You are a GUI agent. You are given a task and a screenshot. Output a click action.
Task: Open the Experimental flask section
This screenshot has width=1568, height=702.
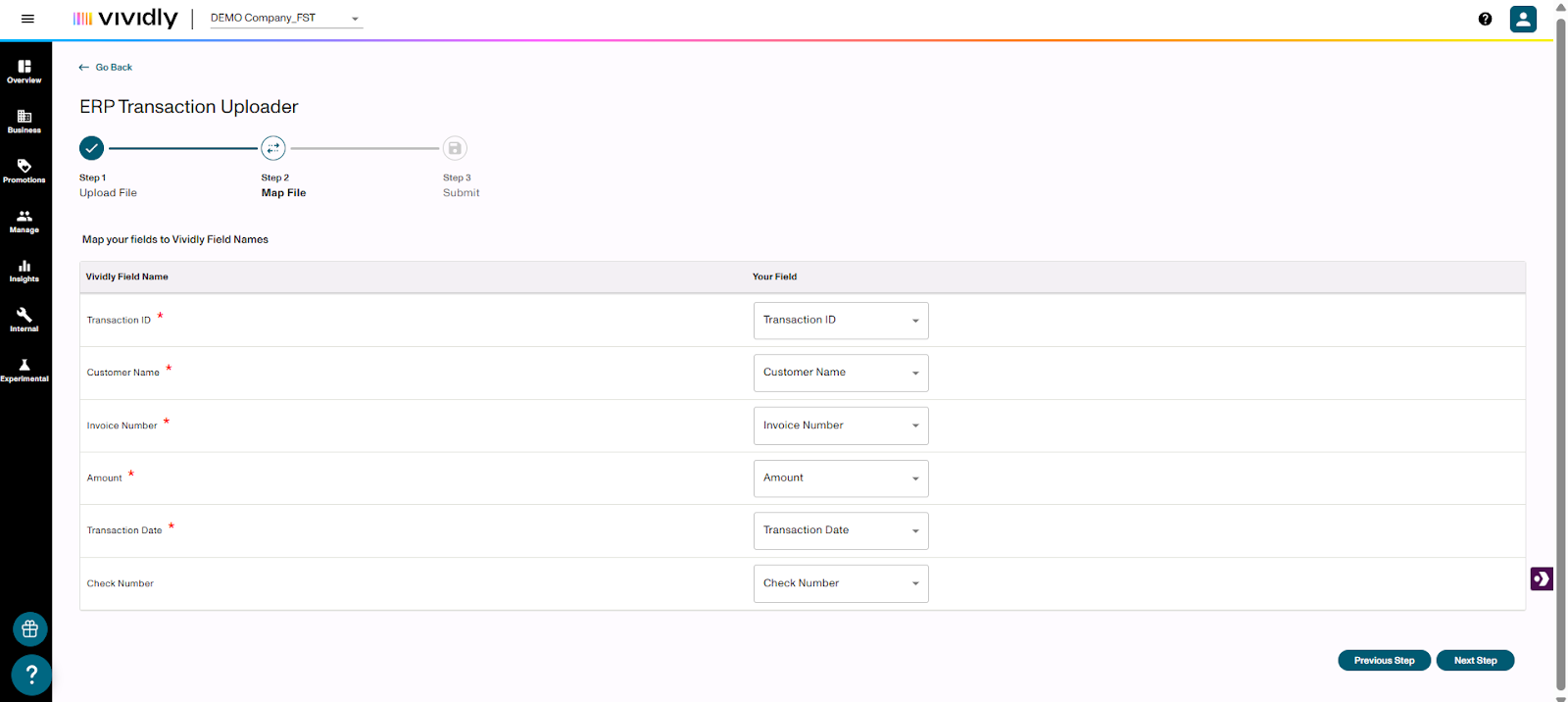coord(24,370)
